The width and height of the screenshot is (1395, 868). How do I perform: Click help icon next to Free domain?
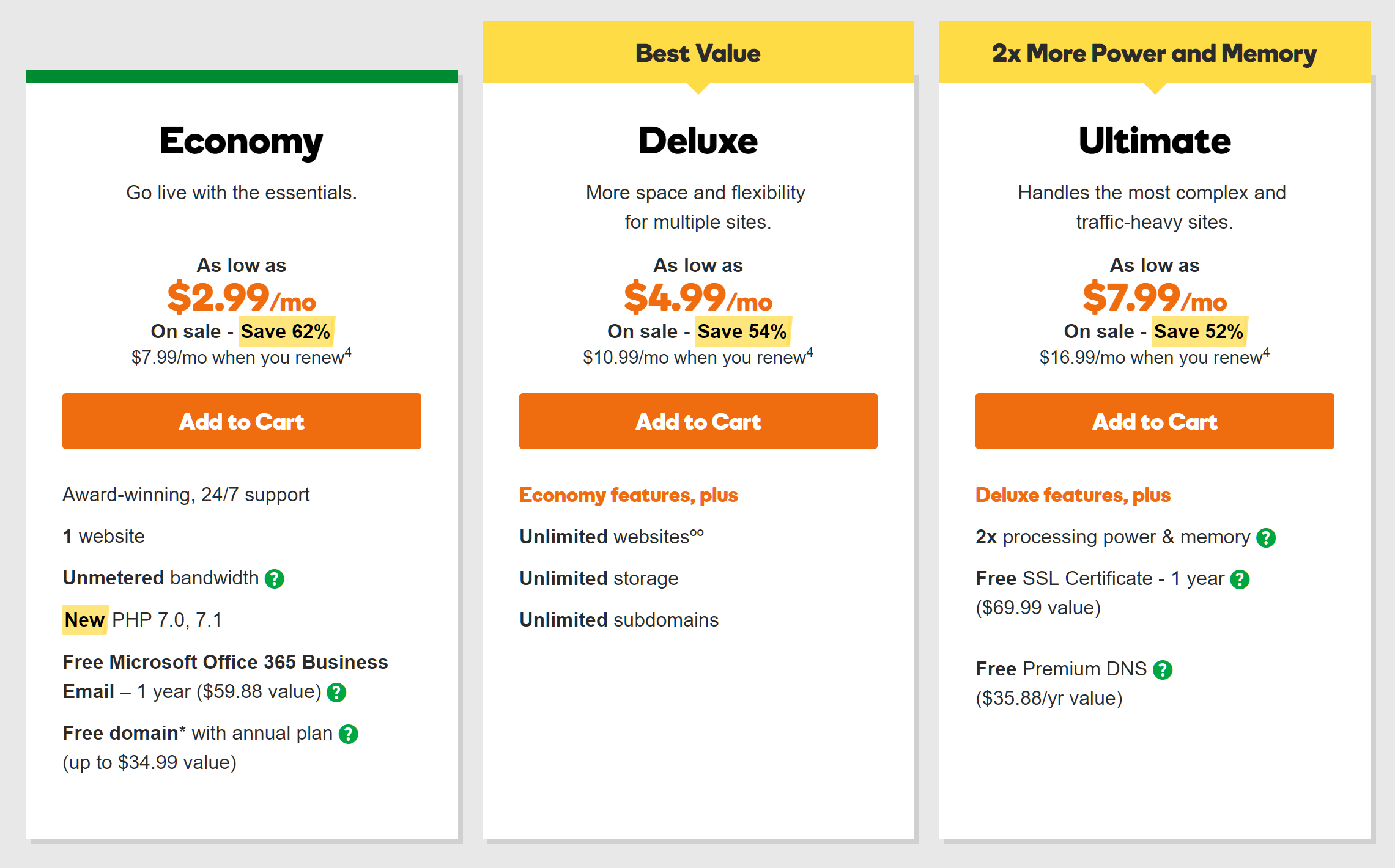coord(349,734)
